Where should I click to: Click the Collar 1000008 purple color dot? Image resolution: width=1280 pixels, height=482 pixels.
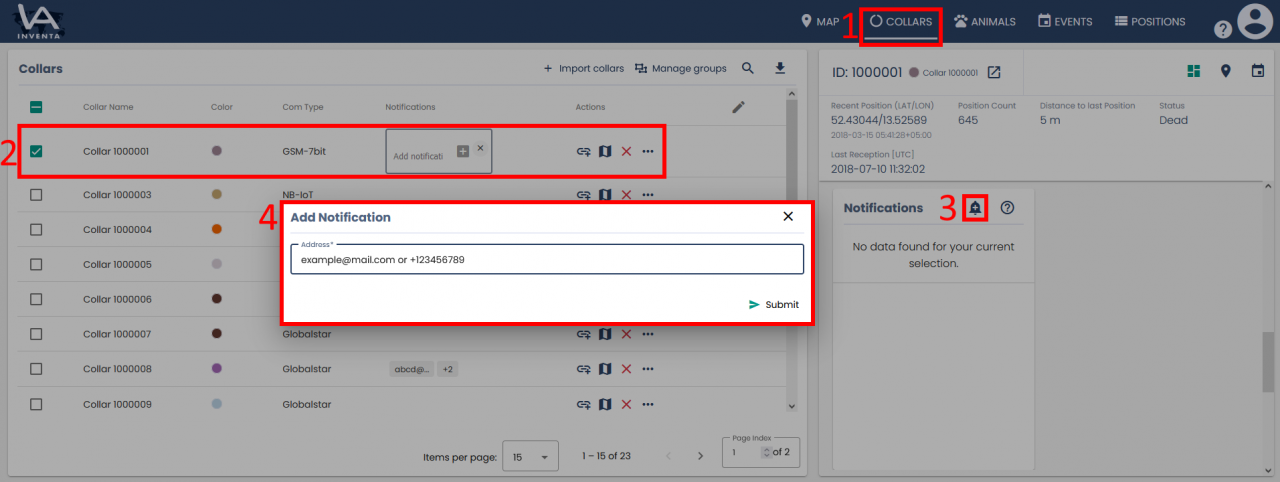[x=216, y=369]
